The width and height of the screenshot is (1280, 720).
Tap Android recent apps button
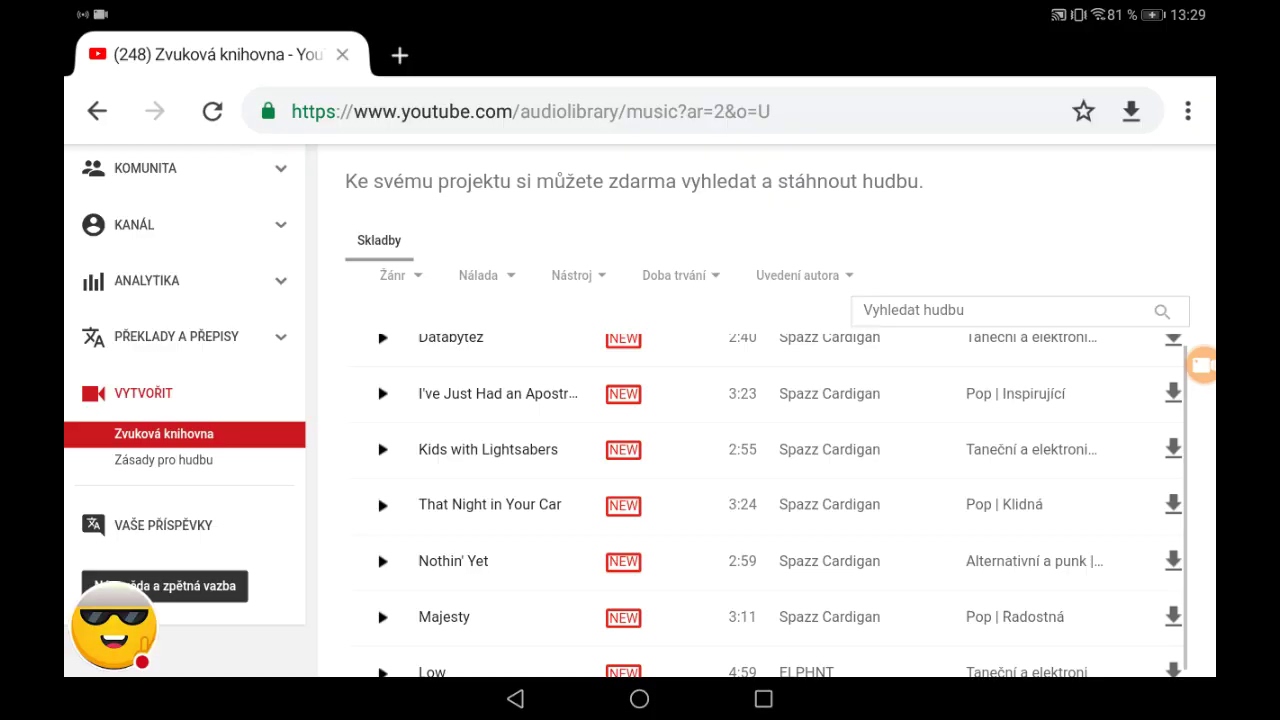click(x=763, y=699)
